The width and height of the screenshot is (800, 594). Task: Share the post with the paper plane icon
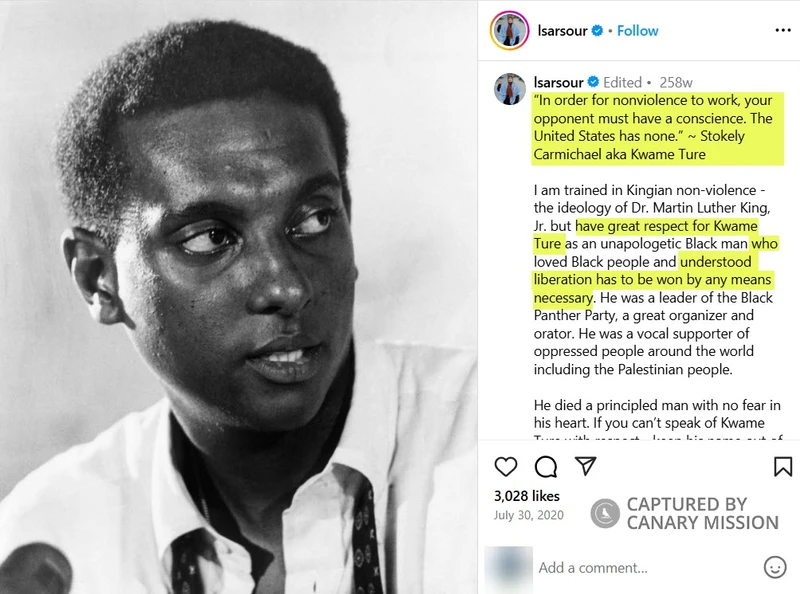pyautogui.click(x=584, y=466)
